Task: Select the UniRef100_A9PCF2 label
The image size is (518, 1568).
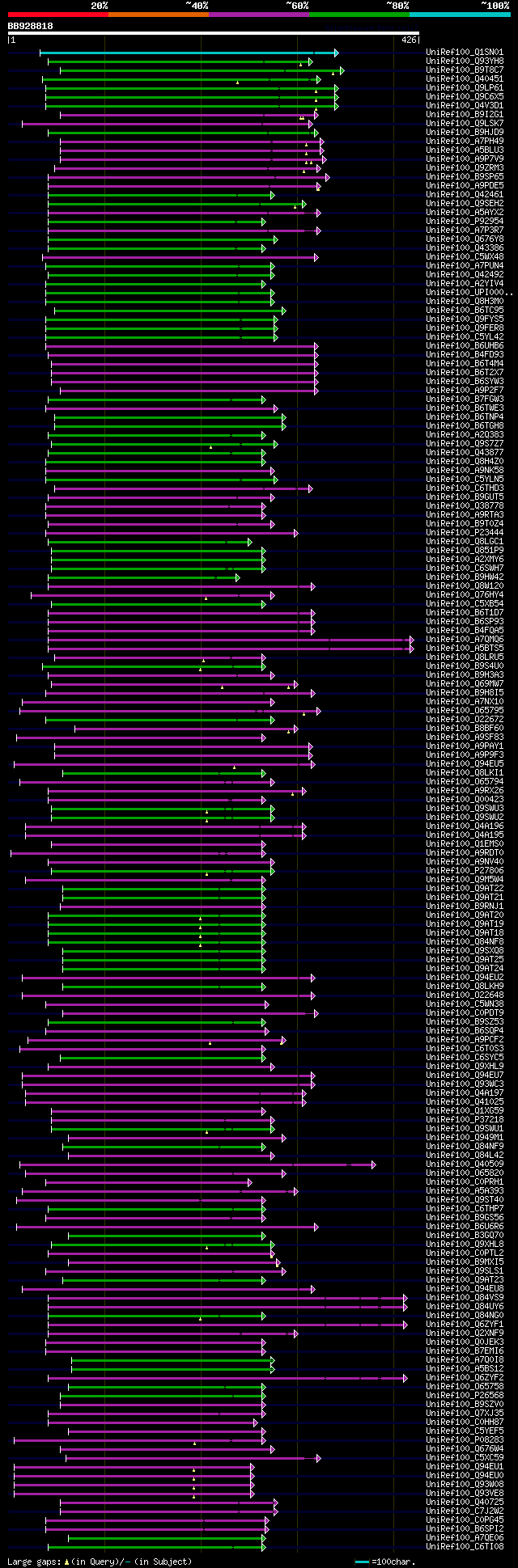Action: click(x=465, y=1040)
